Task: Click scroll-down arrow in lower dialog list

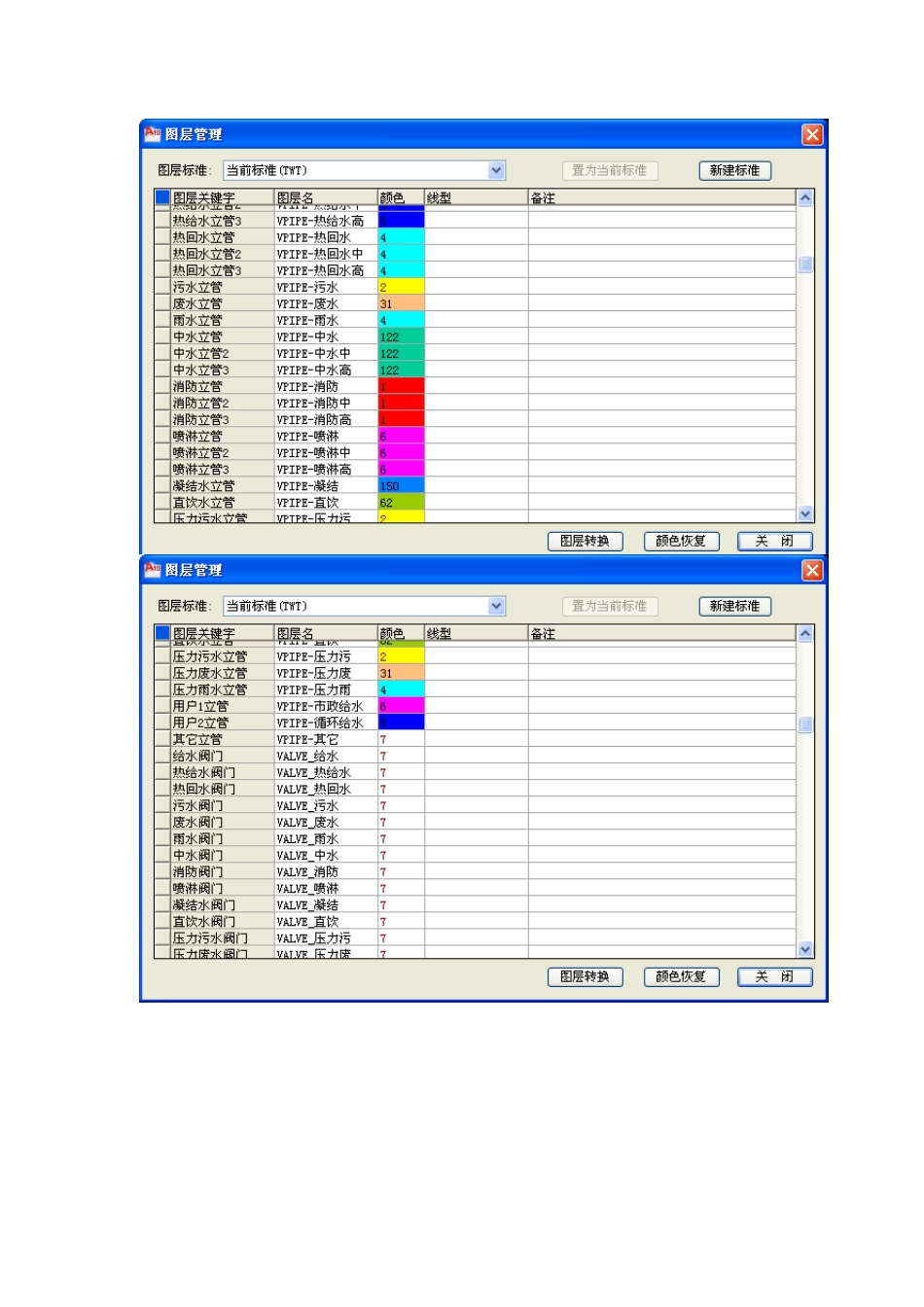Action: [x=805, y=949]
